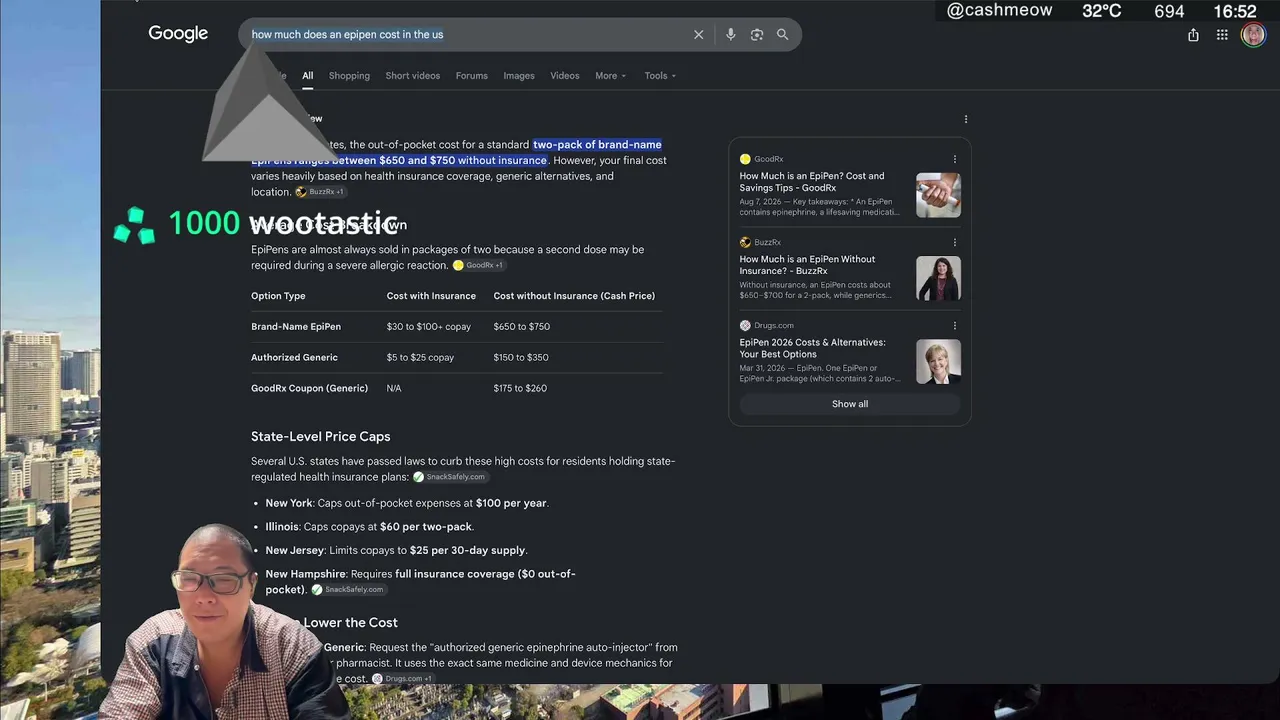Switch to the Short videos tab
This screenshot has height=720, width=1280.
413,76
